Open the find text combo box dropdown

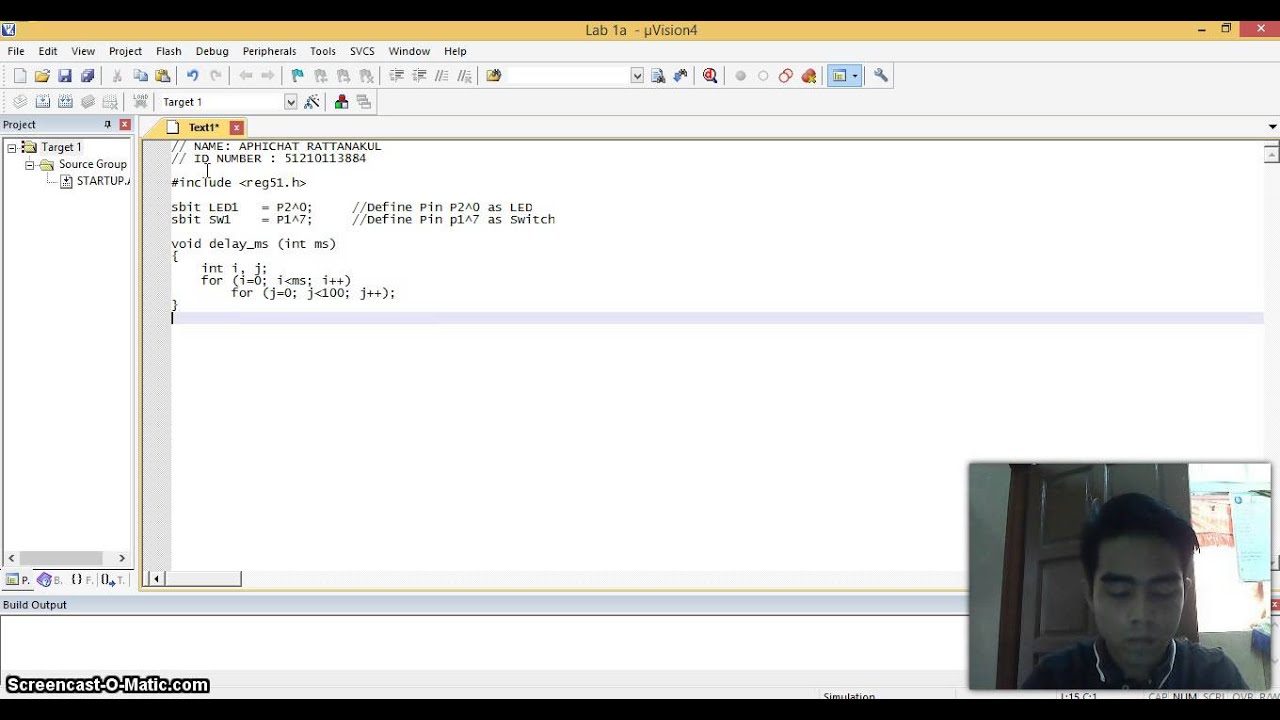click(x=637, y=76)
